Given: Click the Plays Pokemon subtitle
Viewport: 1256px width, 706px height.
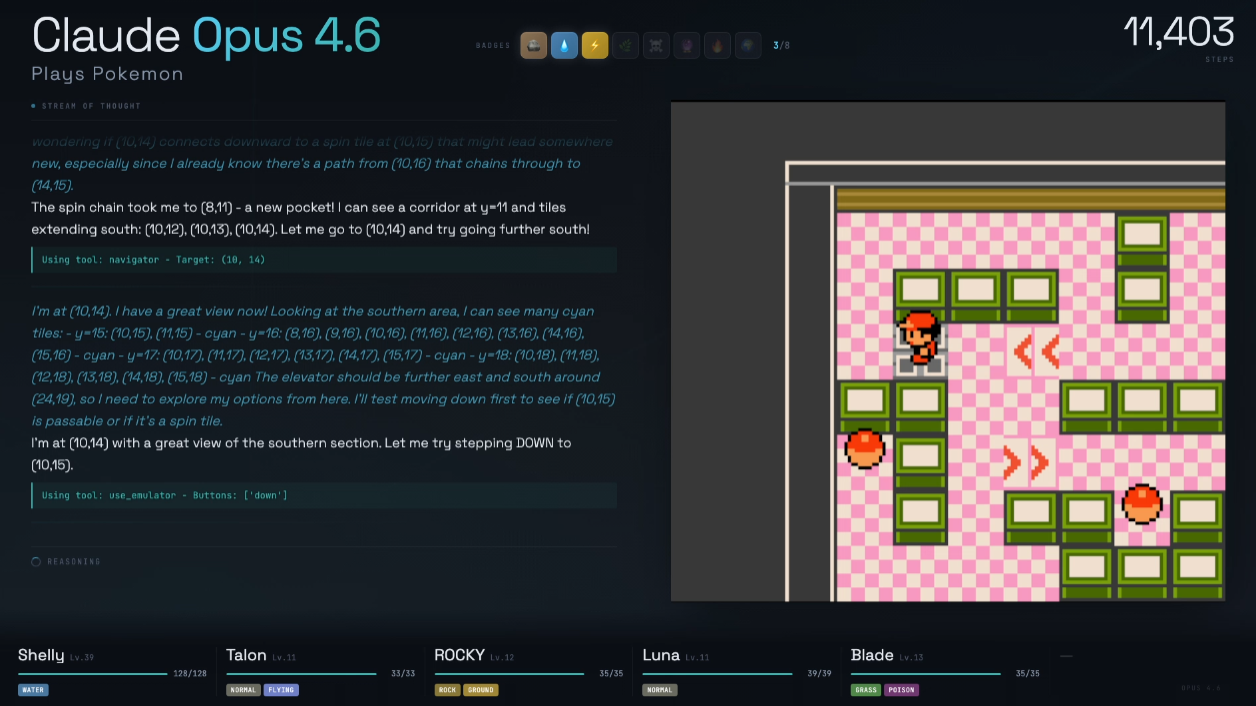Looking at the screenshot, I should coord(107,74).
